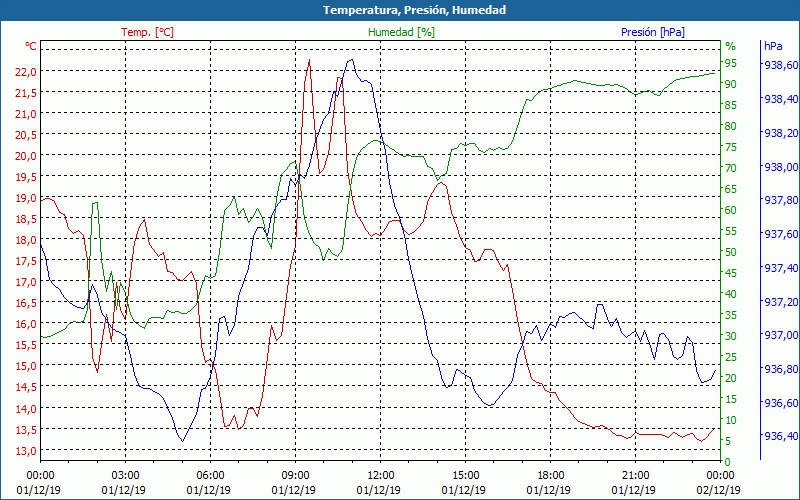Click the 95 humidity axis value
The image size is (800, 500).
731,63
